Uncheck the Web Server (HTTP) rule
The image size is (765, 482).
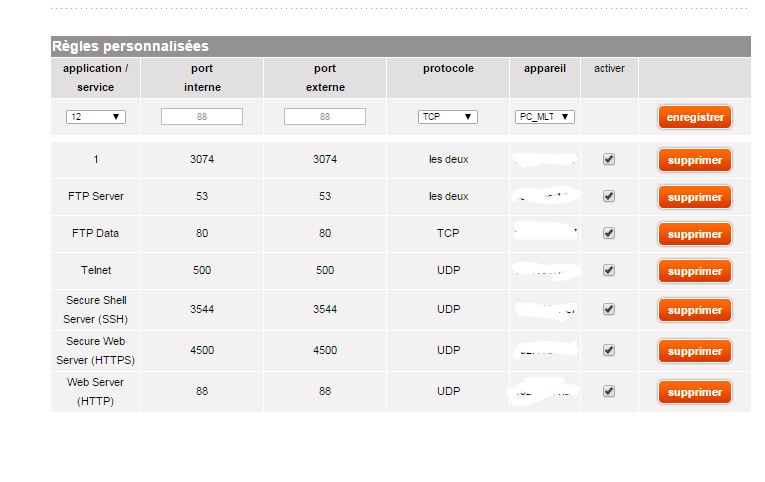[x=609, y=391]
